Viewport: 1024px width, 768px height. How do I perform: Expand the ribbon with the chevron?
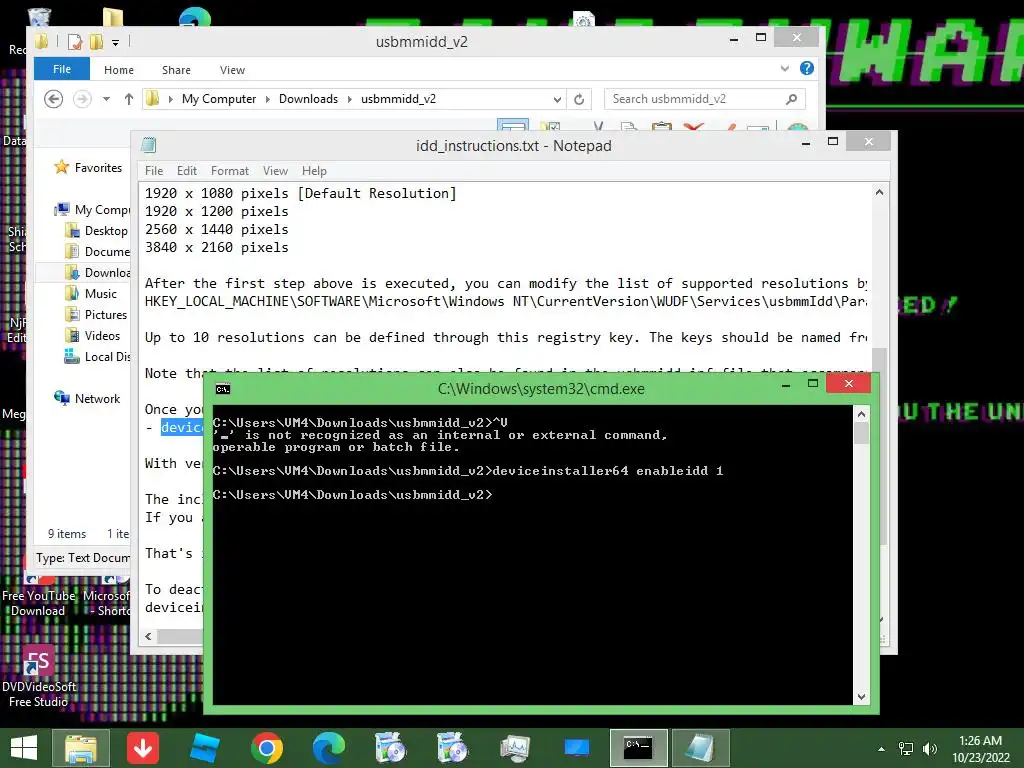point(784,69)
